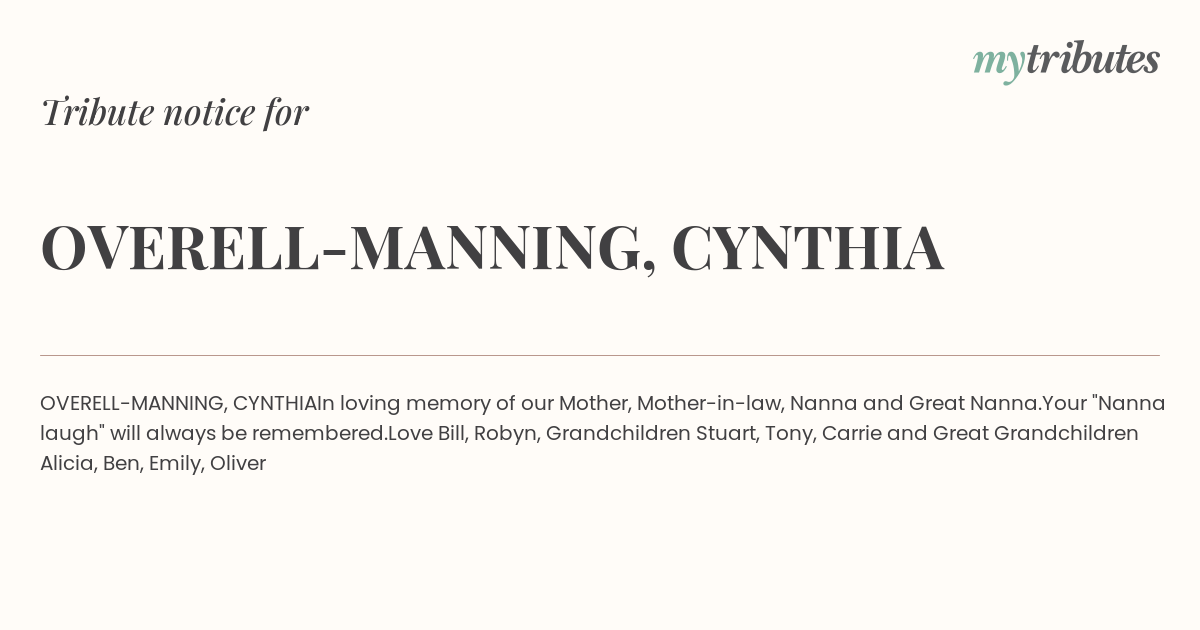Click the name "Emily" on the last line
The height and width of the screenshot is (630, 1200).
tap(175, 464)
